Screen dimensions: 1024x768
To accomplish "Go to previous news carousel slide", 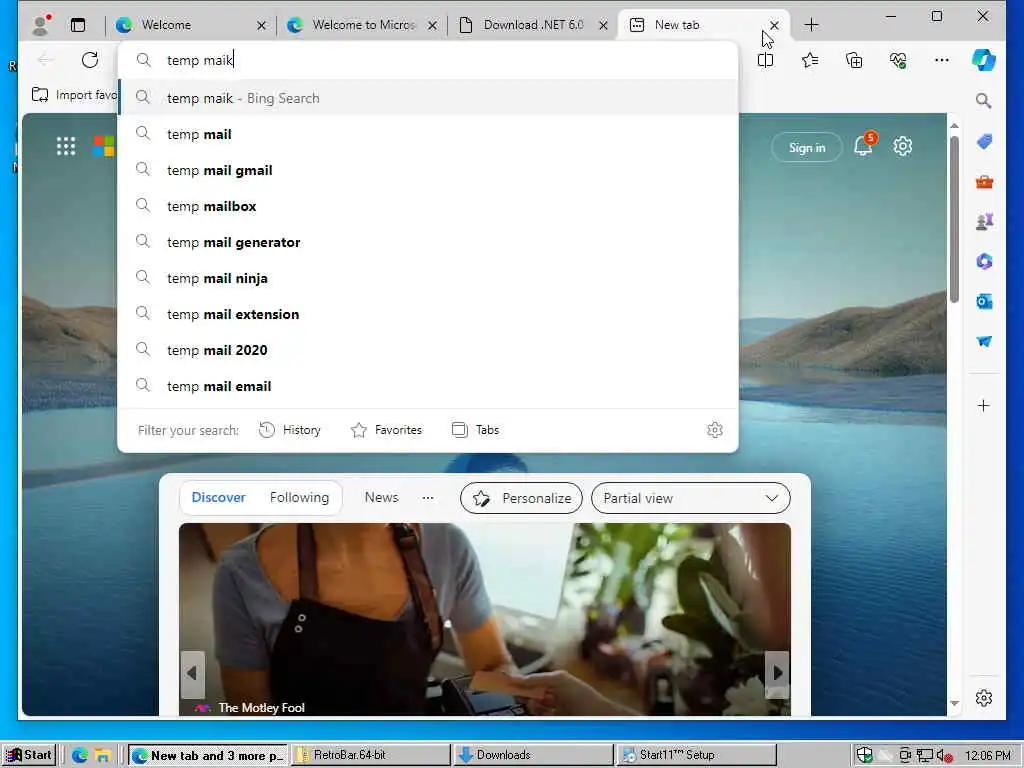I will click(192, 673).
